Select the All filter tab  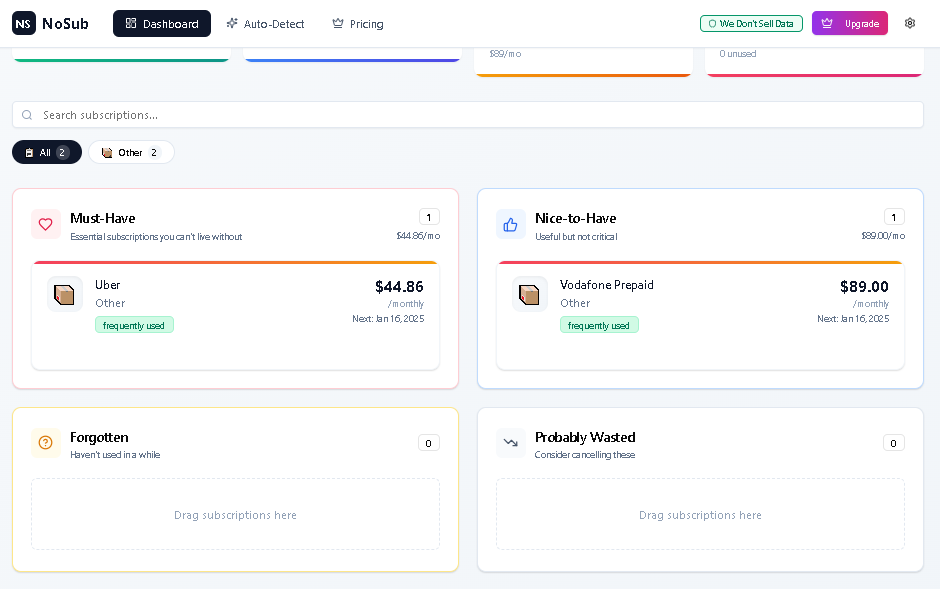46,152
